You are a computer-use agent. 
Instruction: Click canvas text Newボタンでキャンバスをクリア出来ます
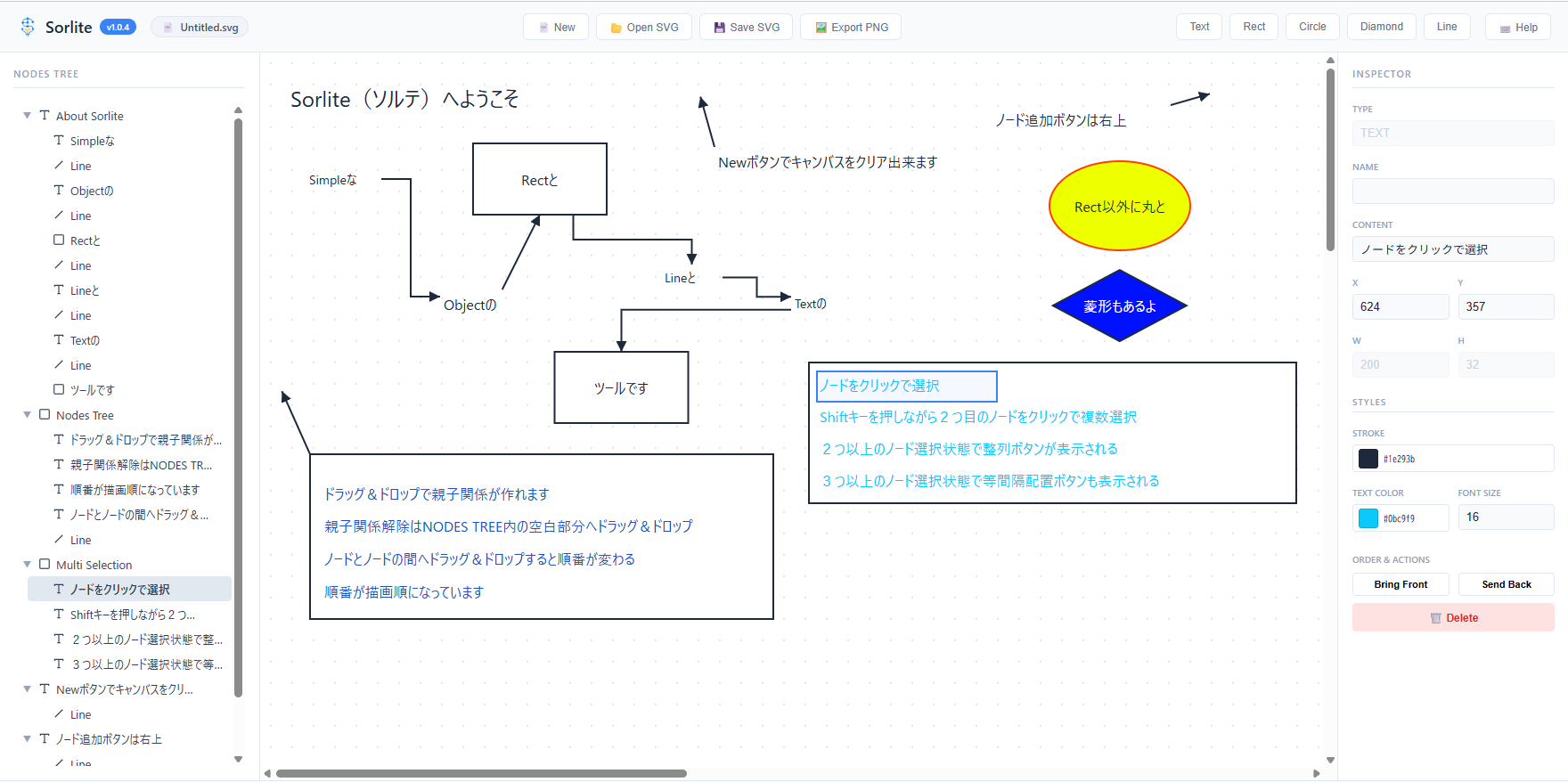[828, 162]
